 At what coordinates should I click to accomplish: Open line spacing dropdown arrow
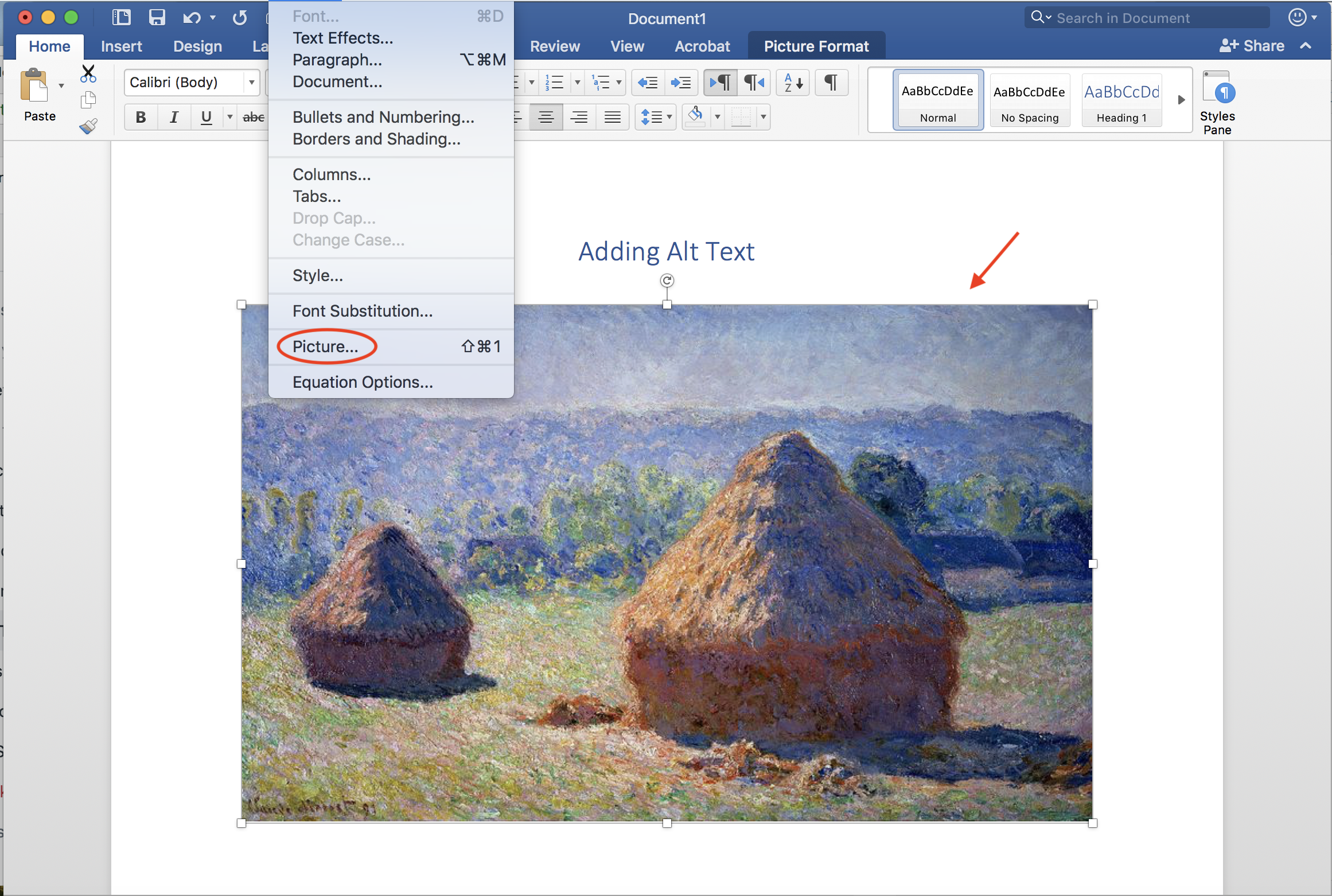[x=669, y=117]
